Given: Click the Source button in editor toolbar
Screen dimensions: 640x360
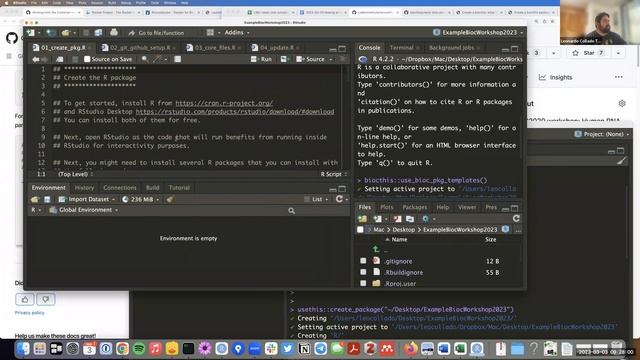Looking at the screenshot, I should point(310,59).
